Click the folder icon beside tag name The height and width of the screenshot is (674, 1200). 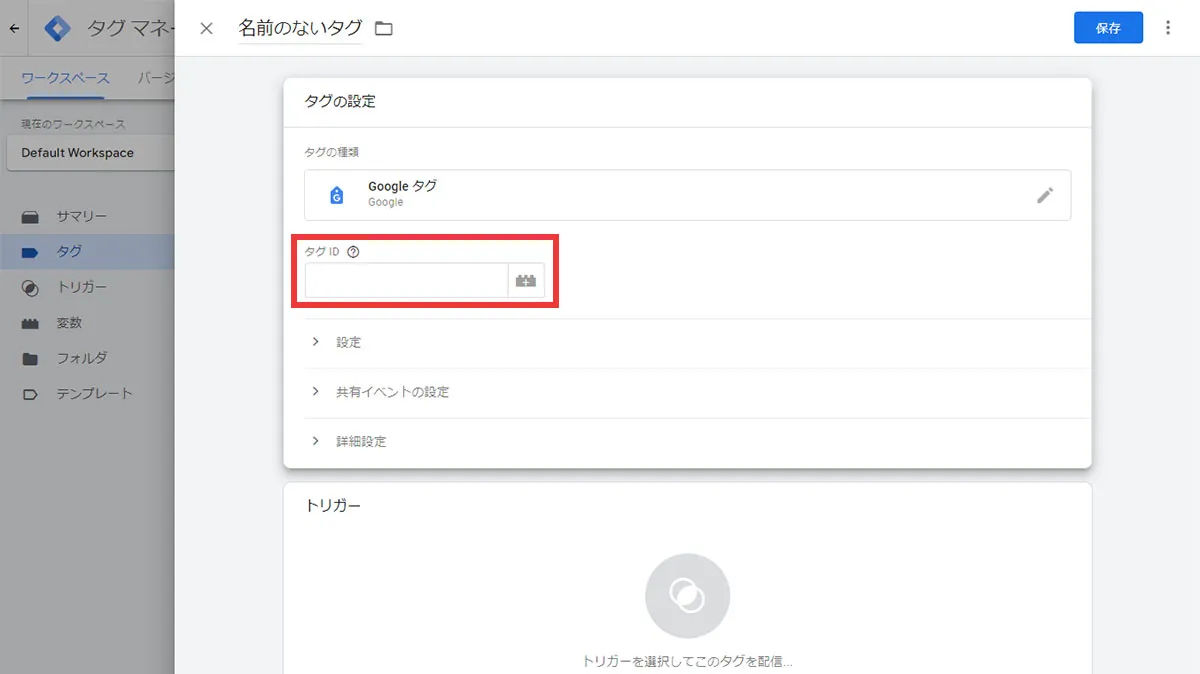click(x=383, y=29)
